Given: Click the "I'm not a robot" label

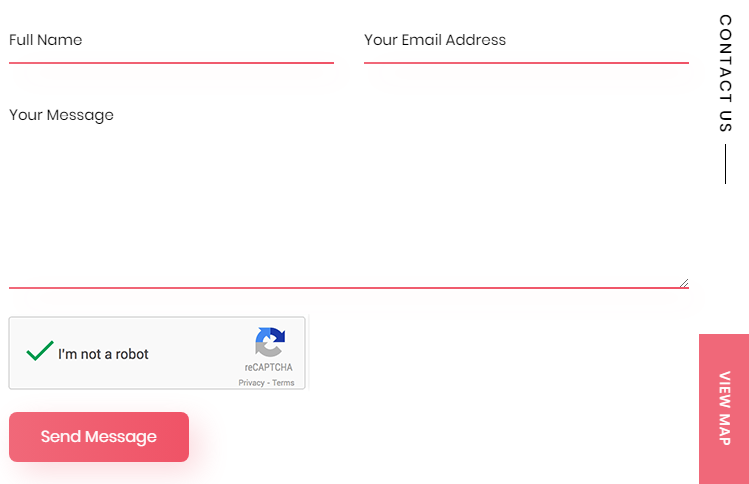Looking at the screenshot, I should click(103, 354).
